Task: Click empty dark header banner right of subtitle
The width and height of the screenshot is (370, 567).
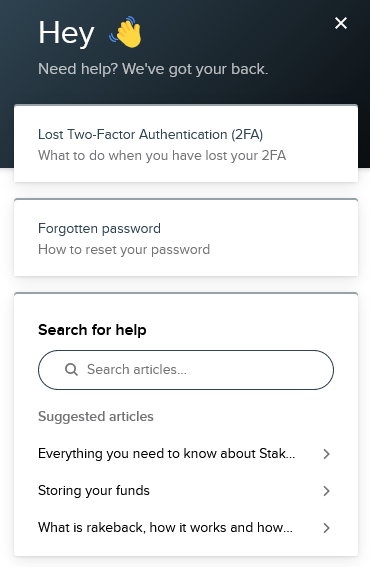Action: click(318, 69)
